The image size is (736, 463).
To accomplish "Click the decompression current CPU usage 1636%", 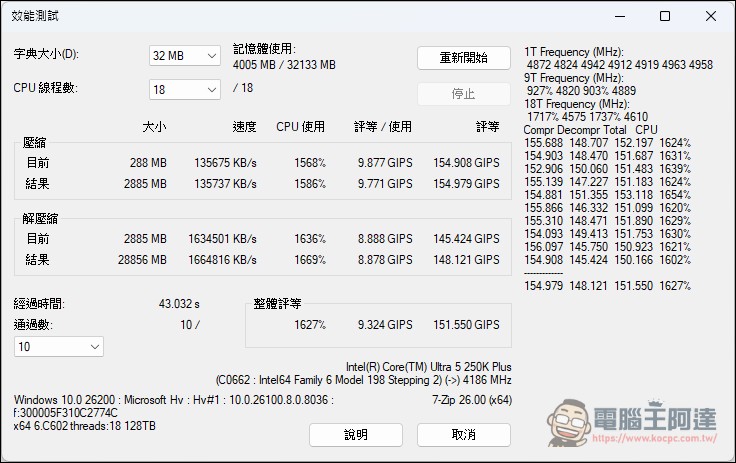I will click(310, 239).
